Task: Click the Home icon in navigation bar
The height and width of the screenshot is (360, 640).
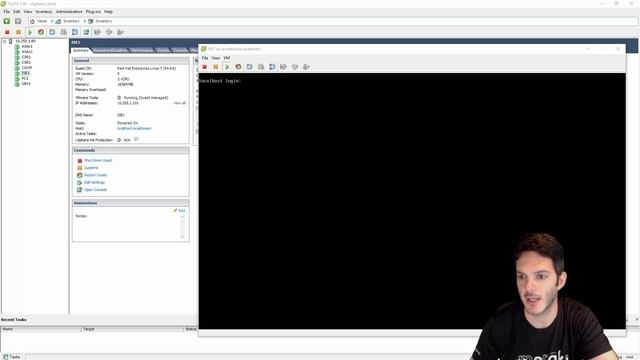Action: (32, 21)
